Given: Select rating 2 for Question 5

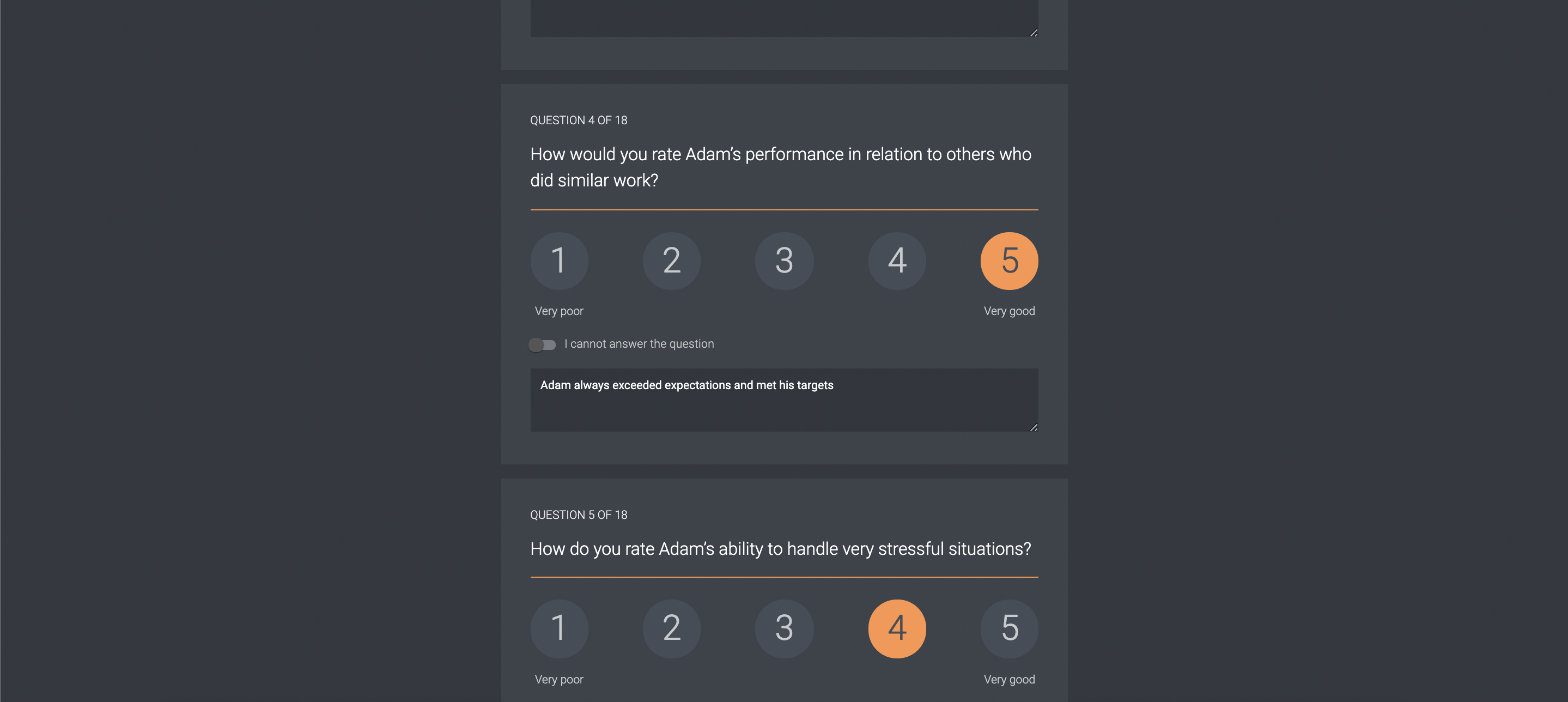Looking at the screenshot, I should coord(671,628).
